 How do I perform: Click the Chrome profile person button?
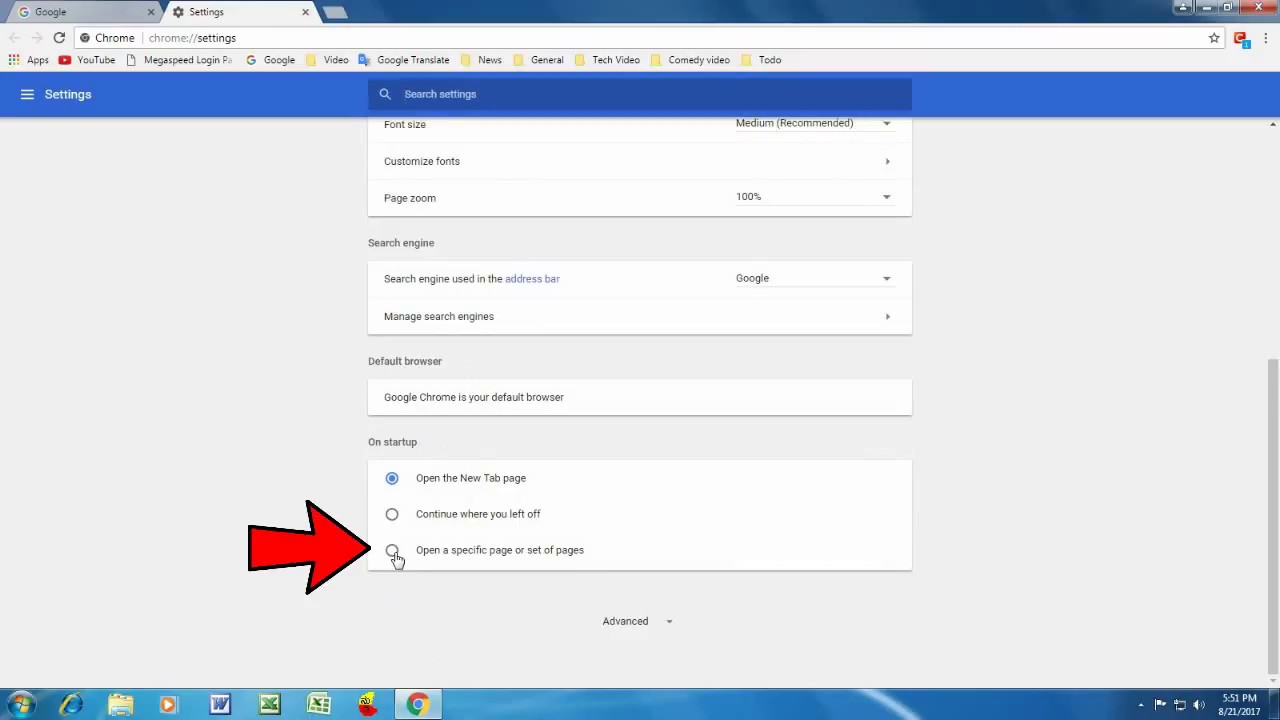tap(1183, 7)
